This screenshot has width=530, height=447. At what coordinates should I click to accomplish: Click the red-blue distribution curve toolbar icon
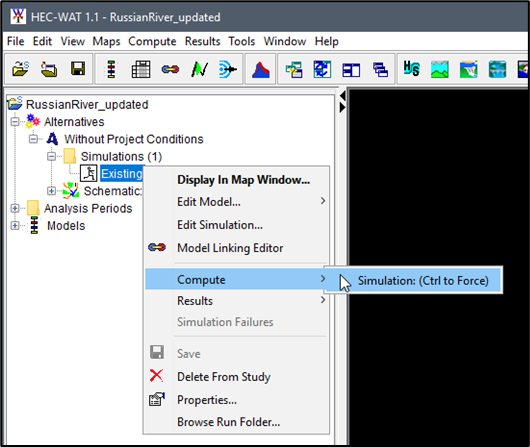[x=261, y=69]
